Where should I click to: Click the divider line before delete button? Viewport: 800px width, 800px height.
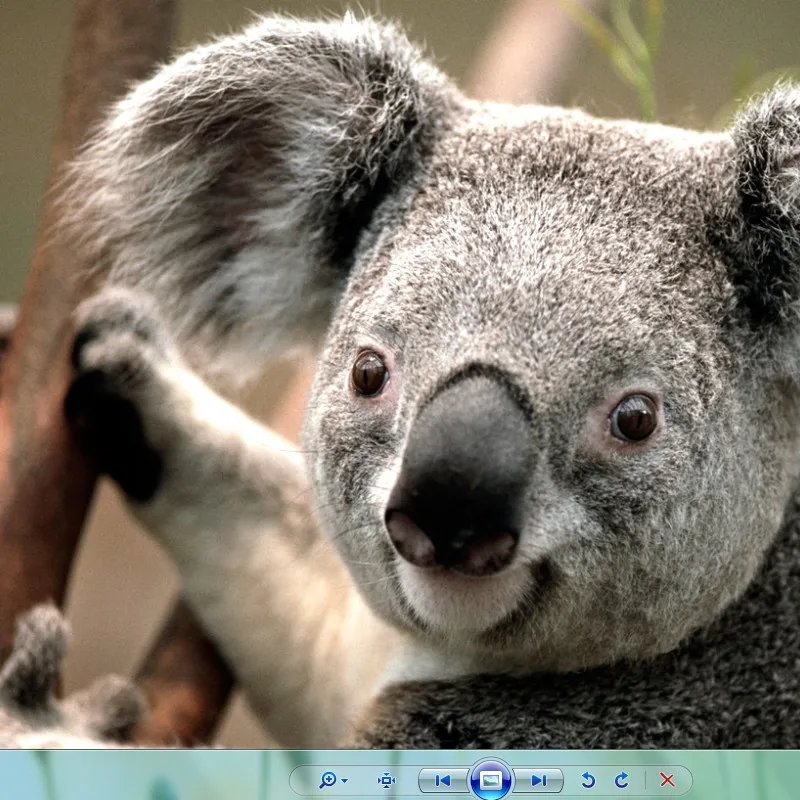pos(645,780)
